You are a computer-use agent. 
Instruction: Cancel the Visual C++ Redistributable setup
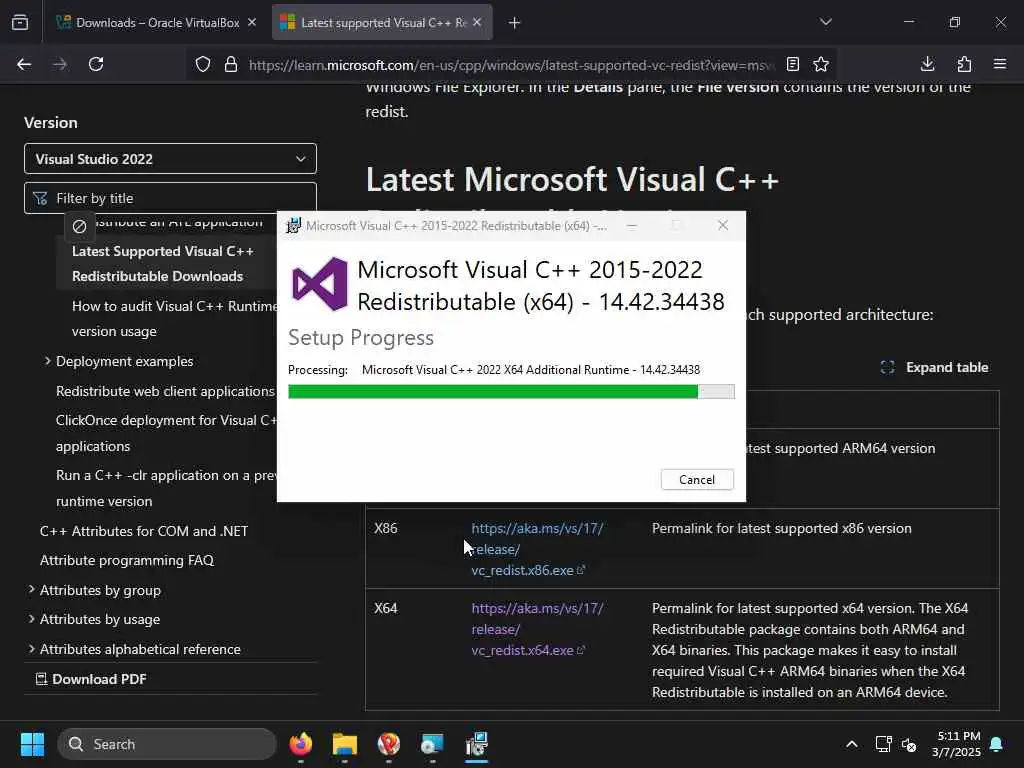coord(697,479)
